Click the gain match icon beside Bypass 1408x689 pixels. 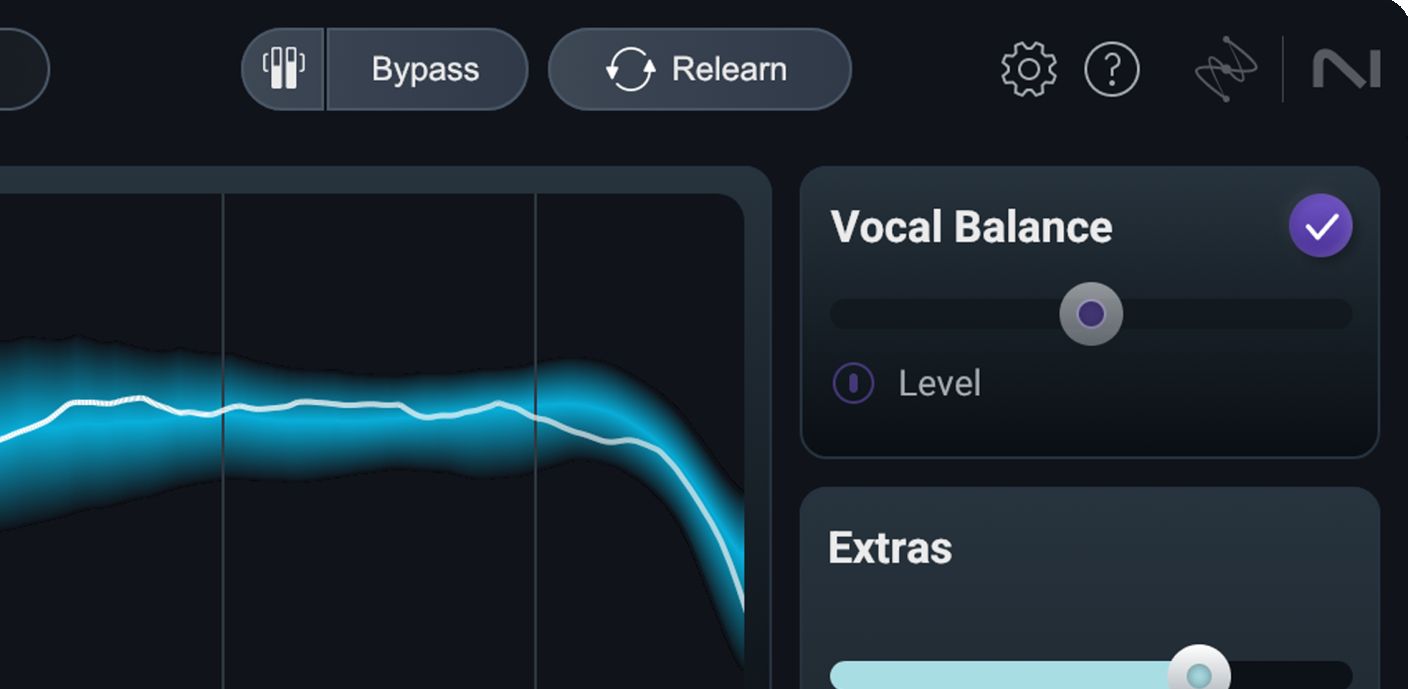pyautogui.click(x=284, y=69)
